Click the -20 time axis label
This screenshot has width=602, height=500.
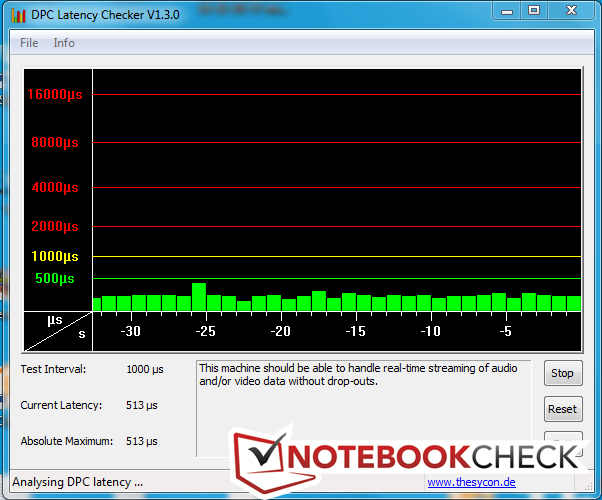281,331
